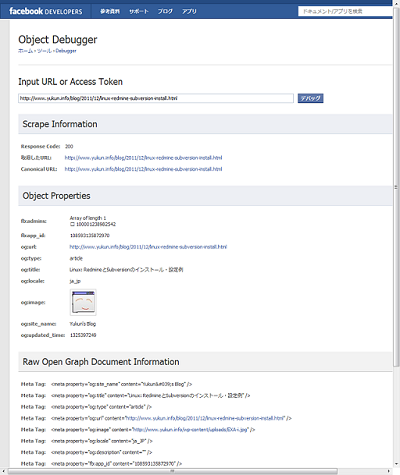Select the og:locale value "ja_jp"

[75, 281]
